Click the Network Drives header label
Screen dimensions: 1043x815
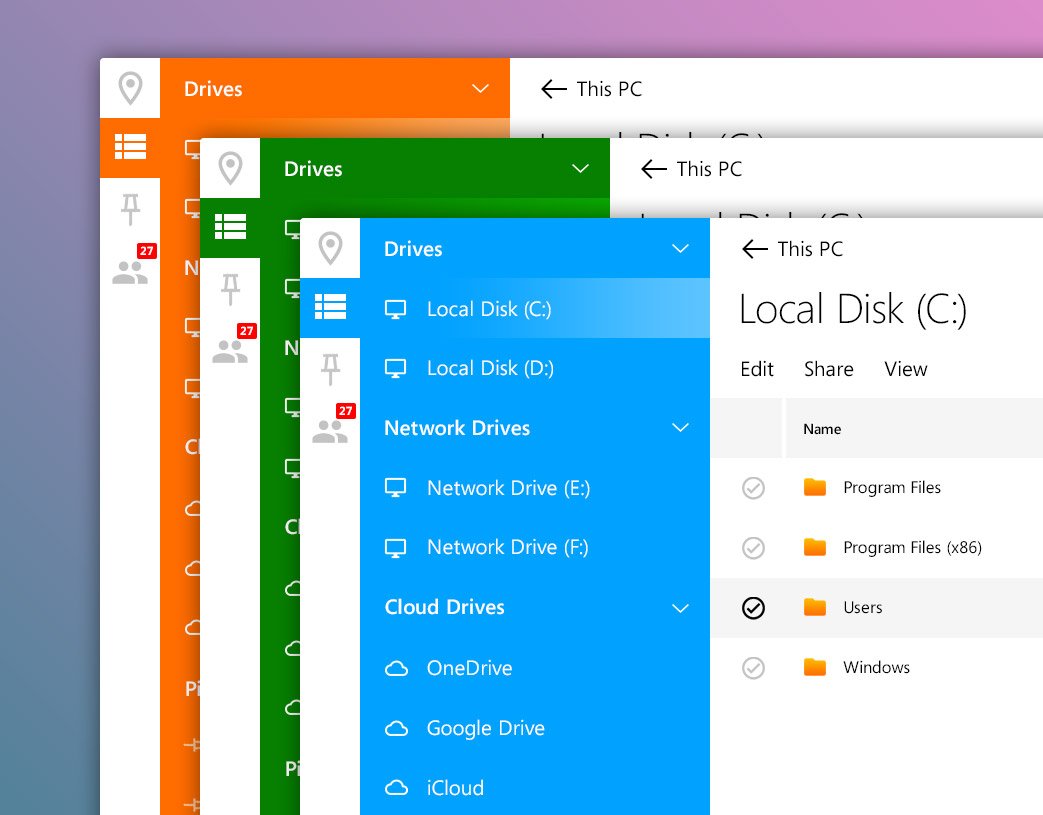coord(457,428)
